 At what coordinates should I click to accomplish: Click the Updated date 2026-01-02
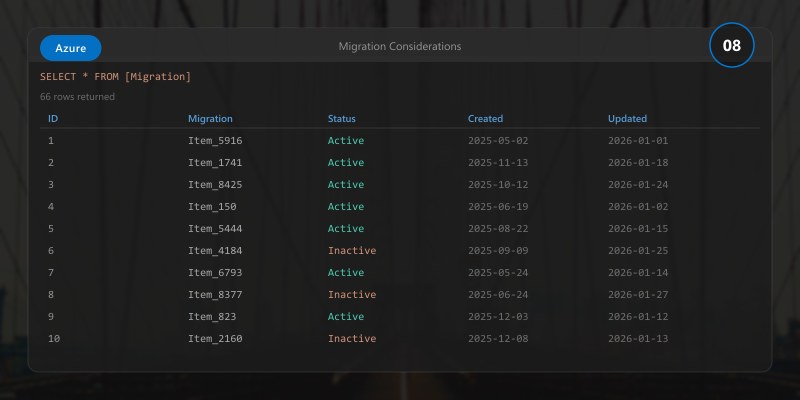tap(638, 206)
